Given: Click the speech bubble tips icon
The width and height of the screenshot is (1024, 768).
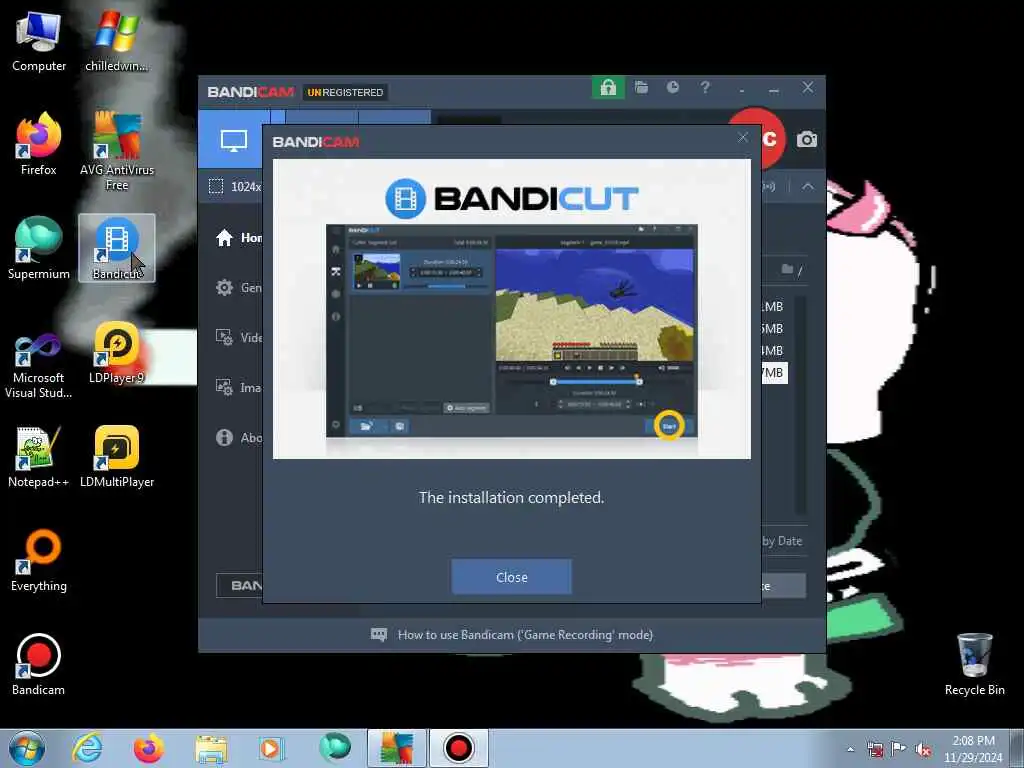Looking at the screenshot, I should 379,635.
